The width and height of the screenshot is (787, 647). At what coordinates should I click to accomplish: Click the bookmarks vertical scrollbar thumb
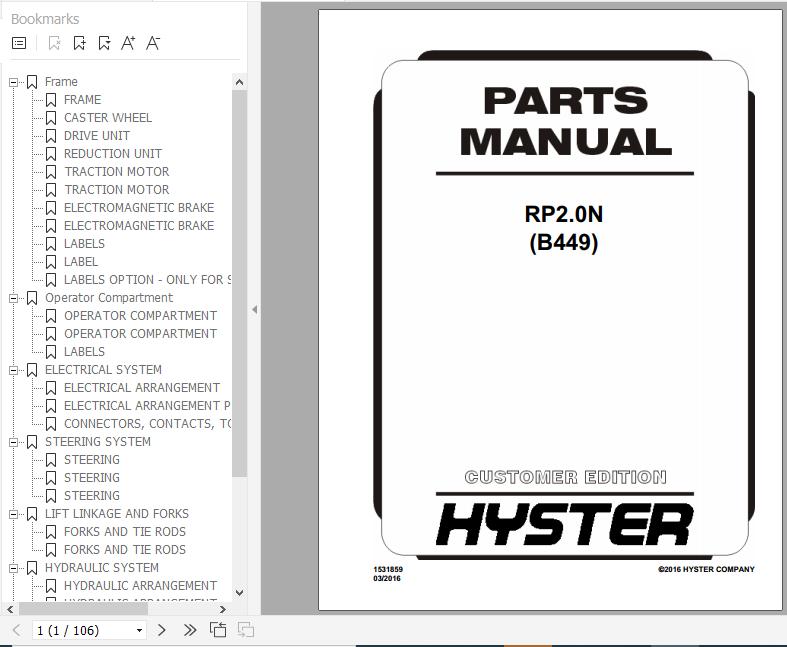tap(239, 284)
